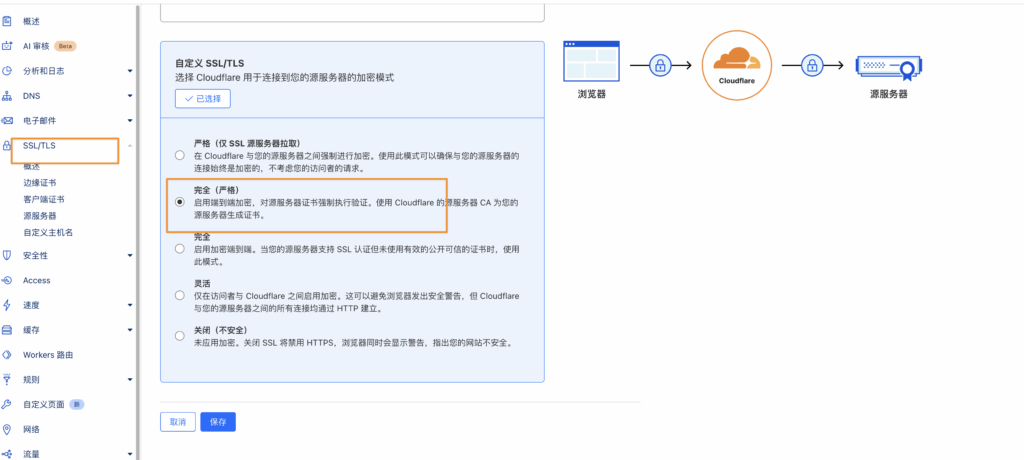Open the 自定义页面 menu item
Screen dimensions: 1024x460
point(44,404)
